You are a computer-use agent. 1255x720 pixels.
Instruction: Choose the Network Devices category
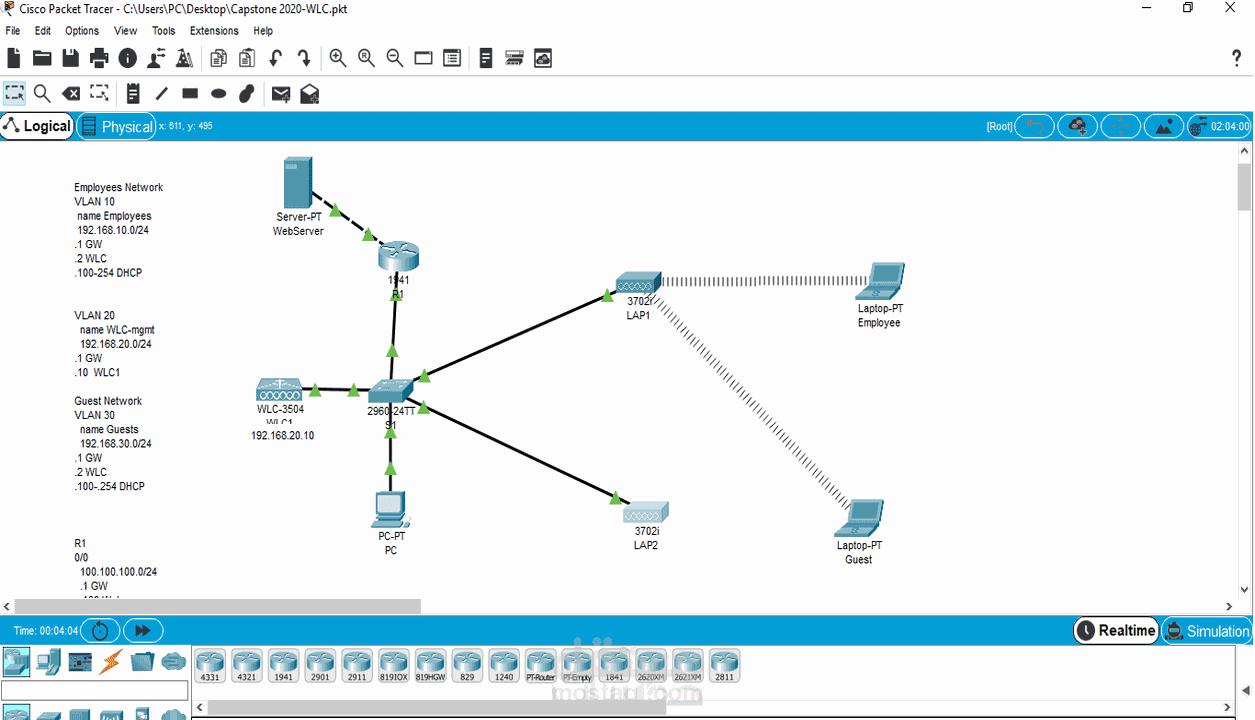tap(16, 661)
